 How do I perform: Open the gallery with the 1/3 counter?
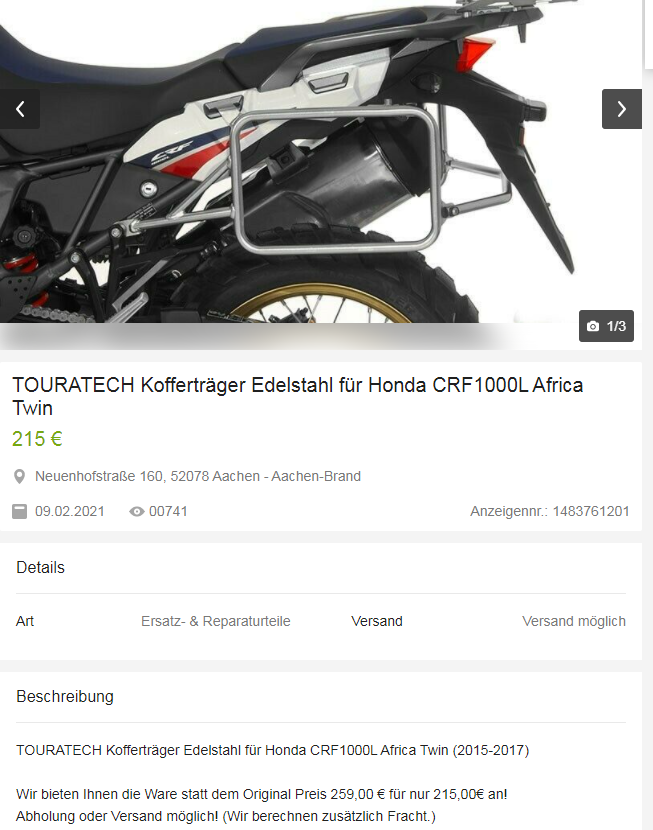(x=606, y=326)
